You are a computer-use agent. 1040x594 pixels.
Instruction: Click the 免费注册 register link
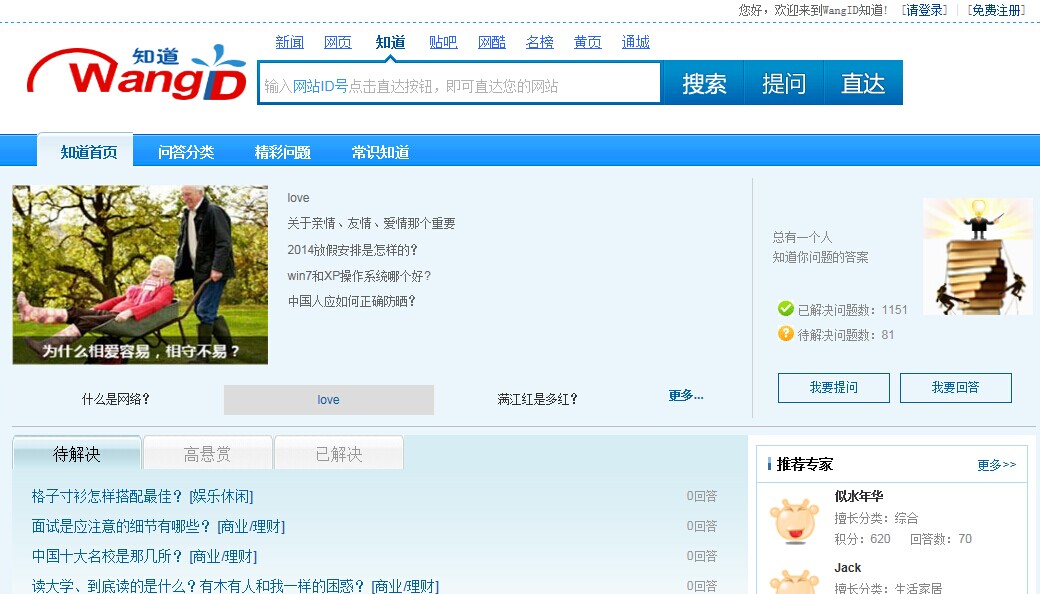[x=996, y=10]
